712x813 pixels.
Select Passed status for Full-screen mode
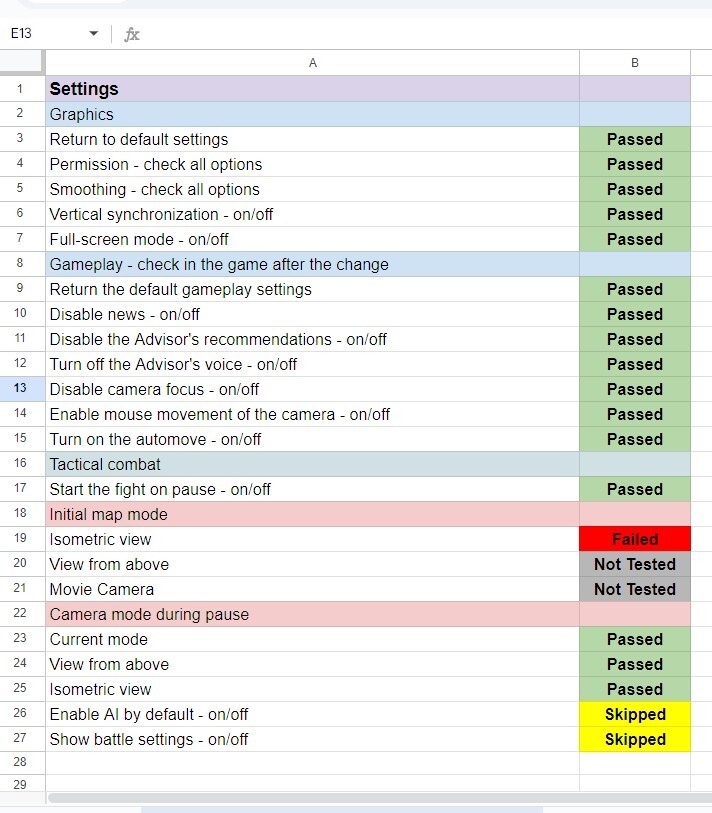(635, 239)
